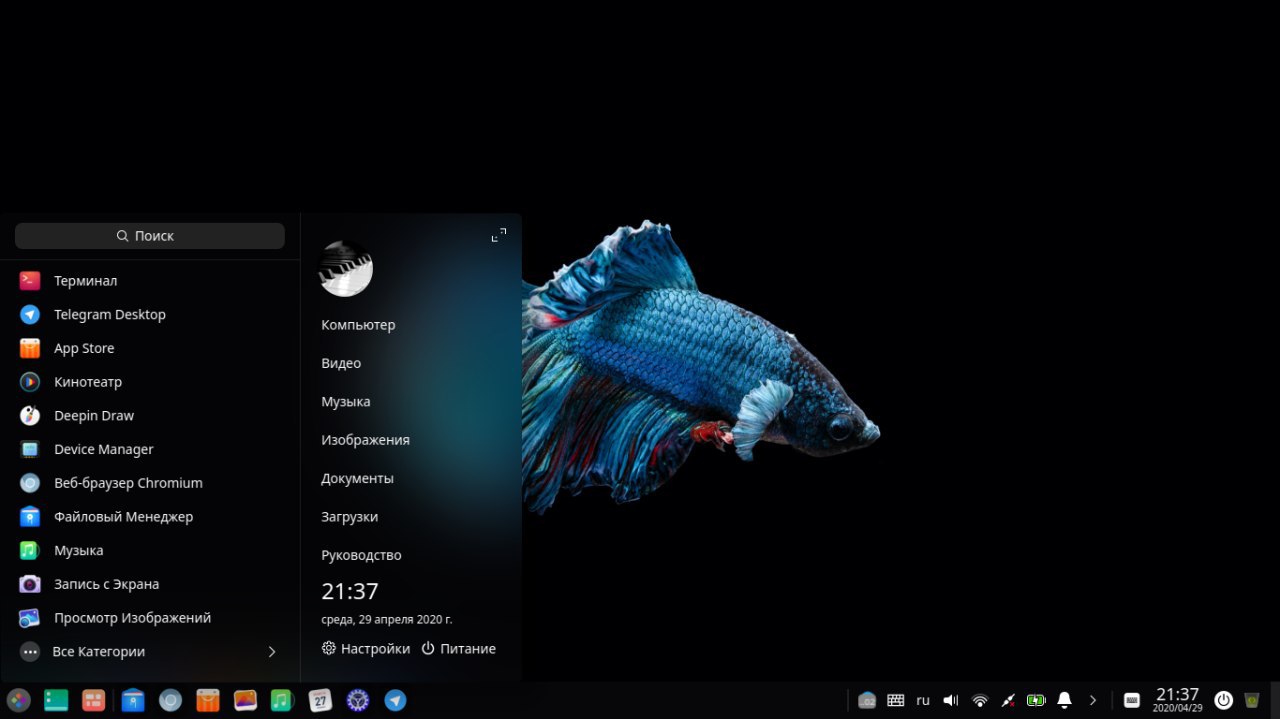Click the 21:37 clock in launcher

[x=350, y=591]
